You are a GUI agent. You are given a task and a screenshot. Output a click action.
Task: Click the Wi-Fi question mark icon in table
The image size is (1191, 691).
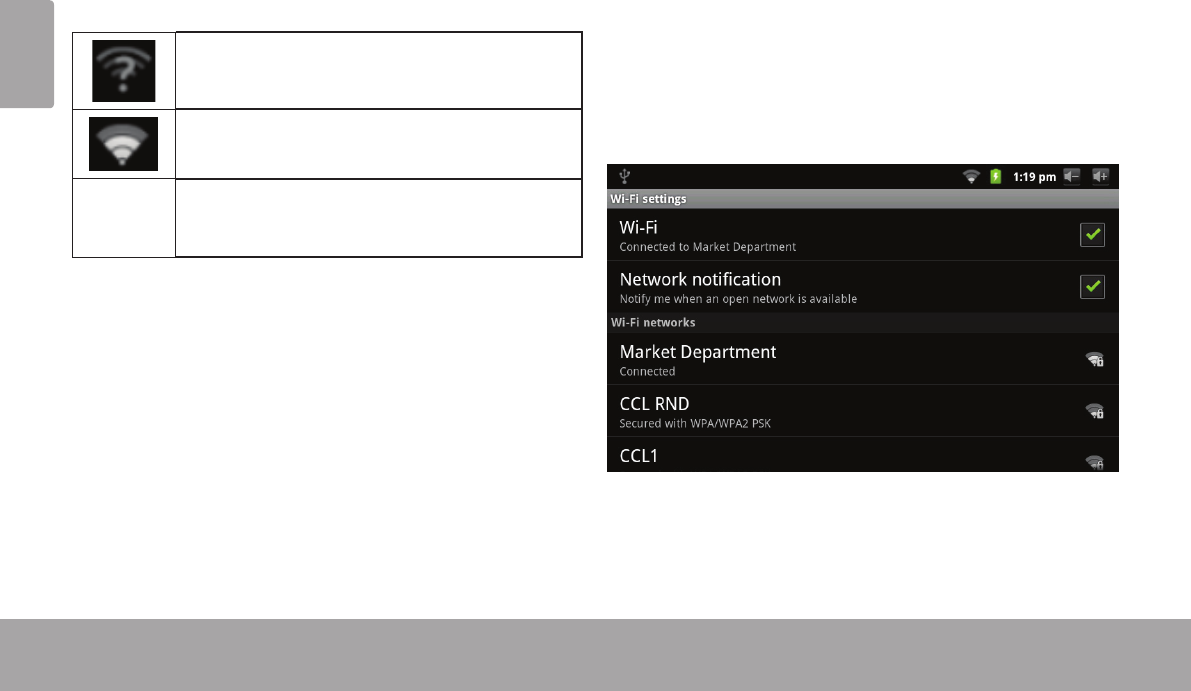click(124, 71)
